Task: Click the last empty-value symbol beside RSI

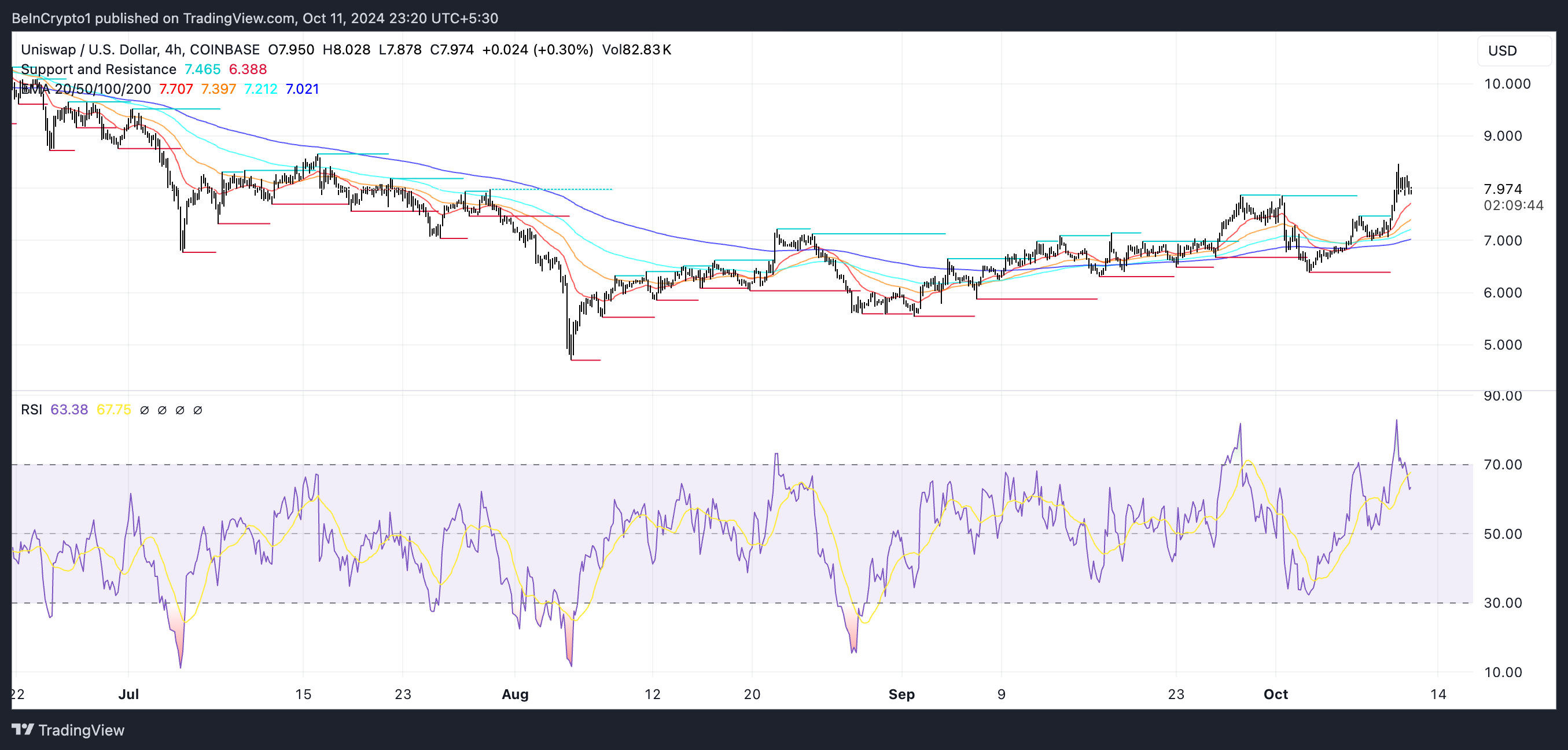Action: [197, 410]
